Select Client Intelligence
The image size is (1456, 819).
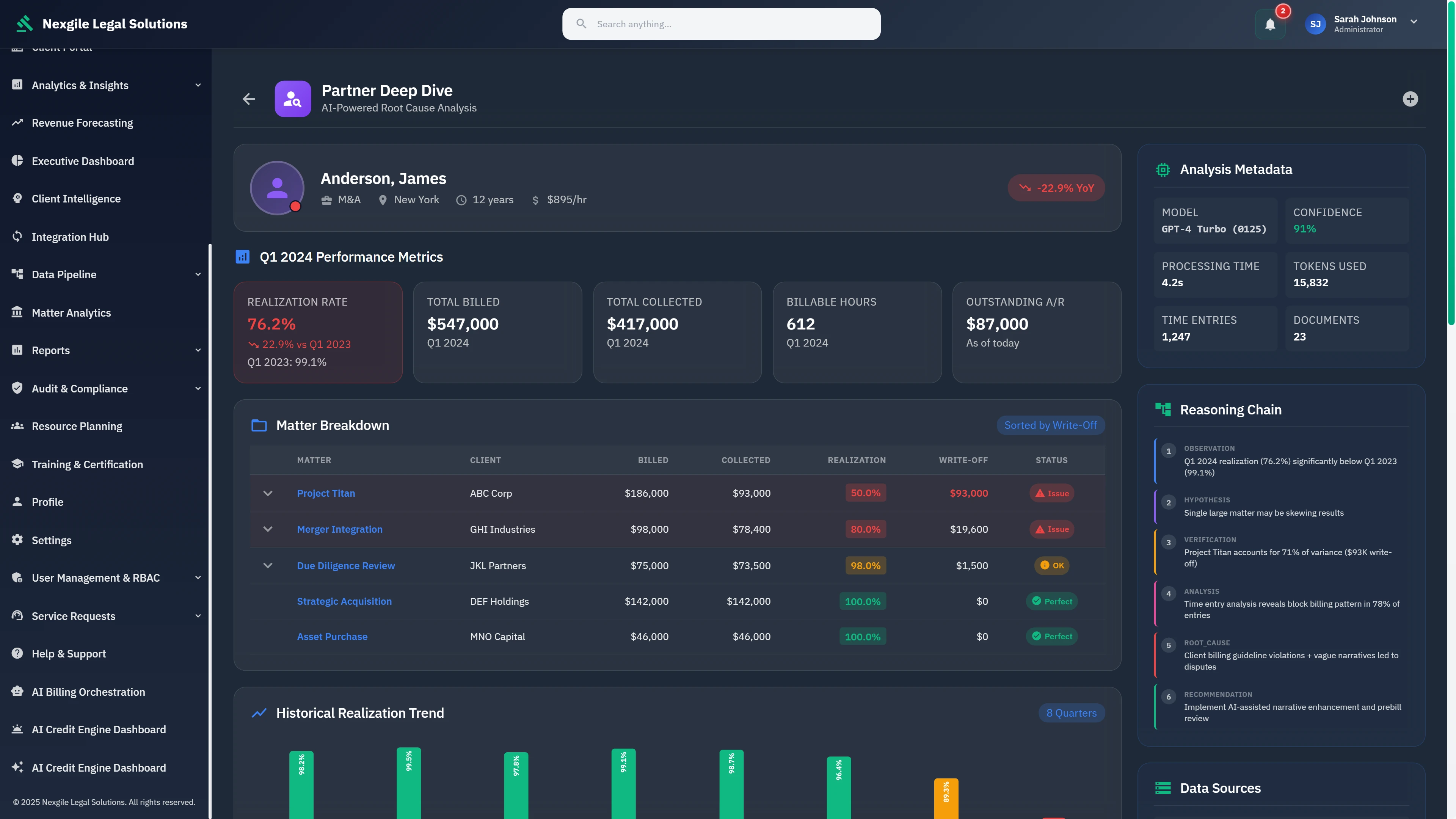pyautogui.click(x=76, y=198)
